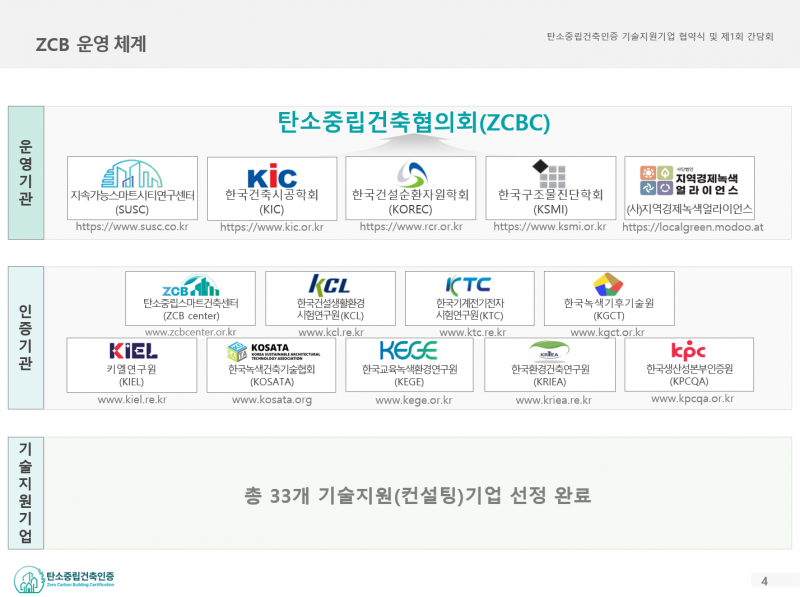The height and width of the screenshot is (597, 800).
Task: Open the https://www.susc.co.kr link
Action: [132, 227]
